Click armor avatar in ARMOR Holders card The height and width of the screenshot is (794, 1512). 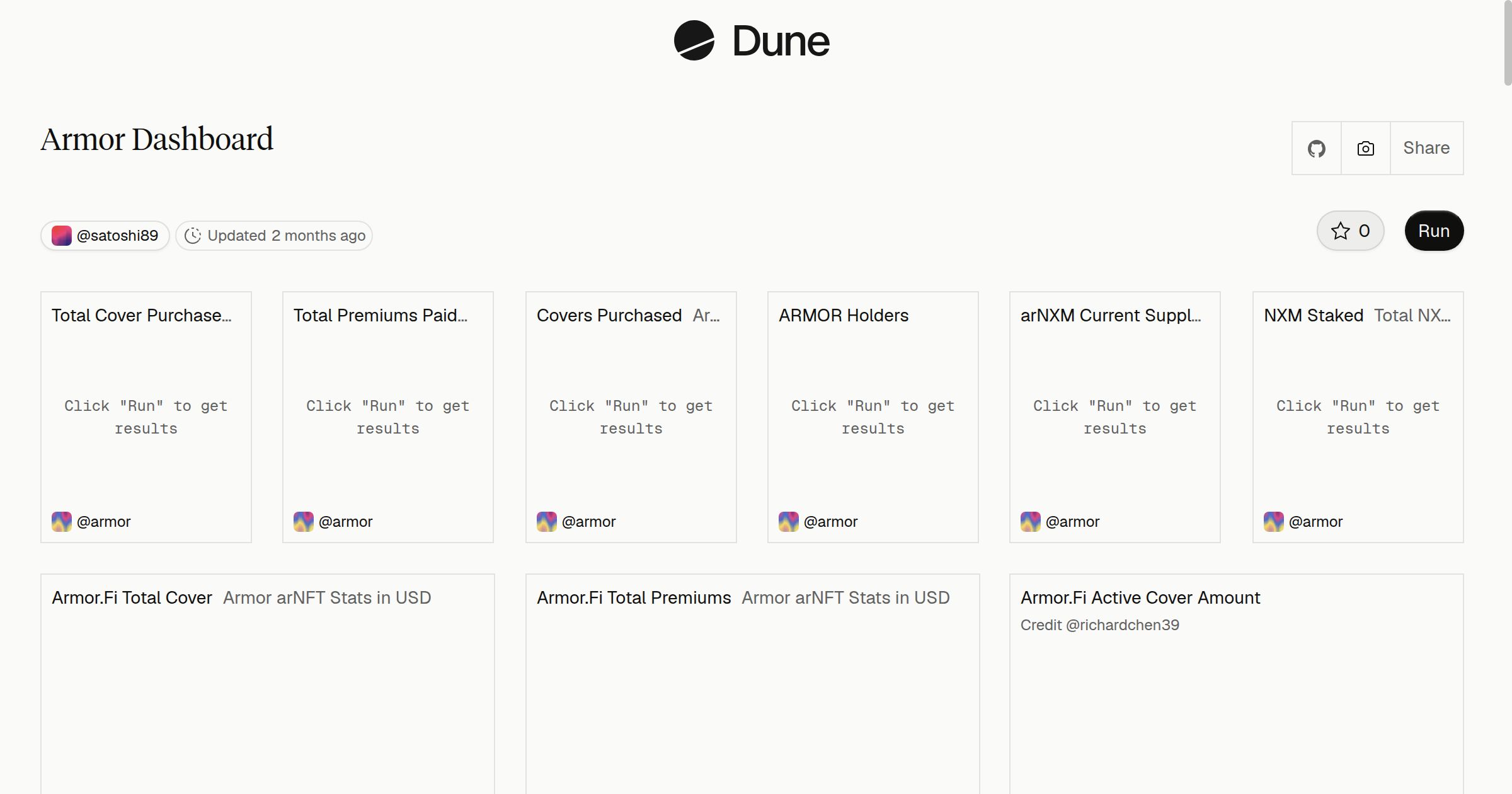click(788, 521)
